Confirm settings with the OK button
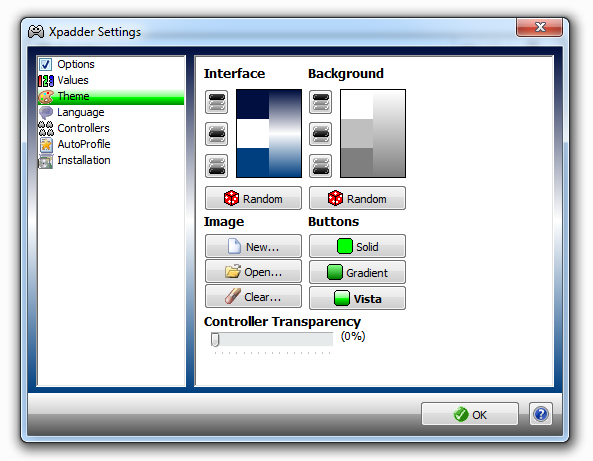This screenshot has width=593, height=461. [x=470, y=414]
